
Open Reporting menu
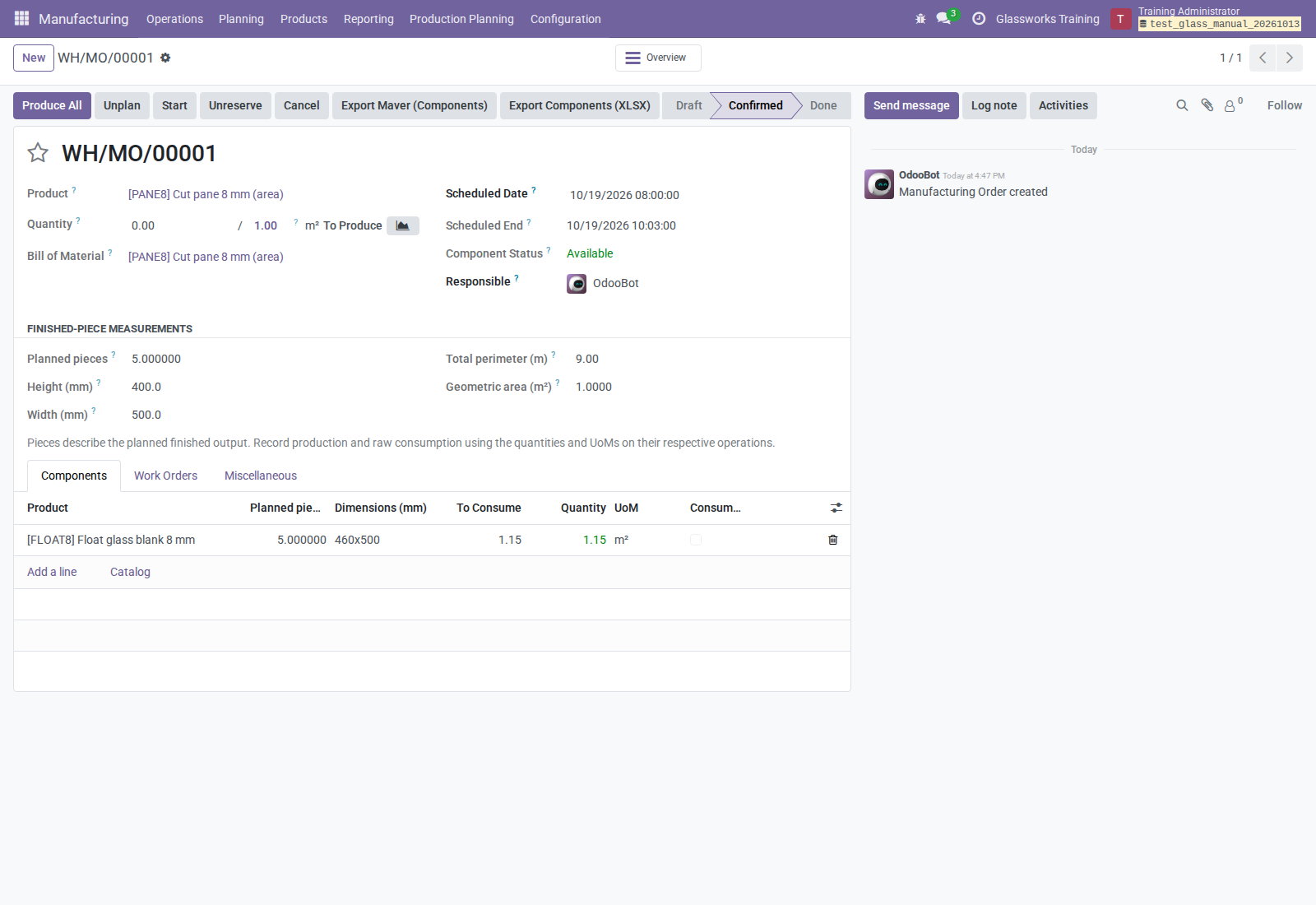368,19
